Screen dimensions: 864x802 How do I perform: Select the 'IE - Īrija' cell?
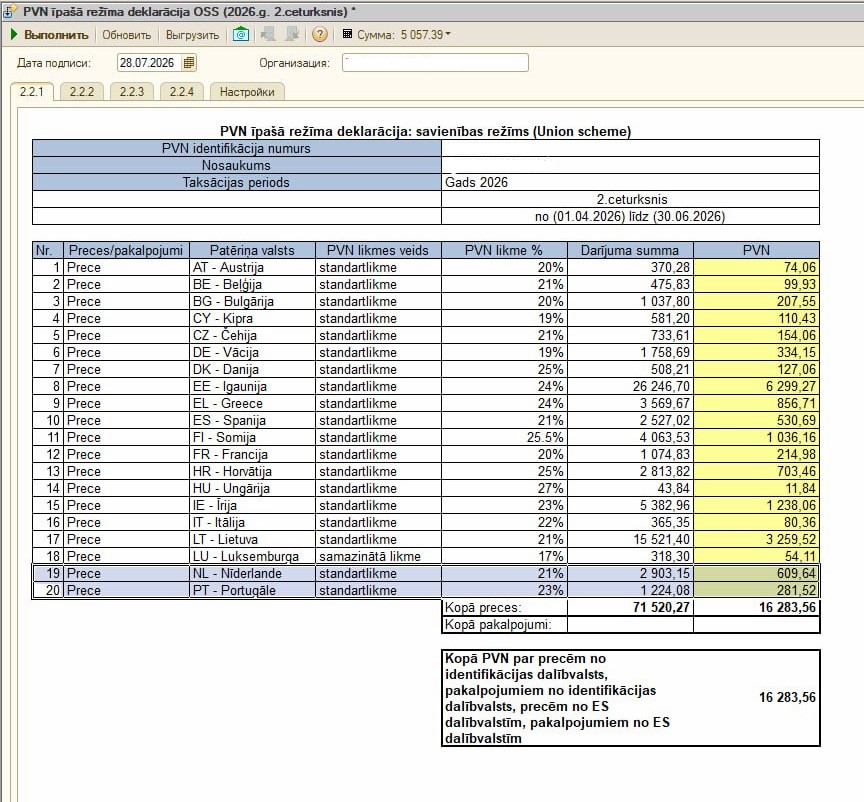(x=252, y=506)
